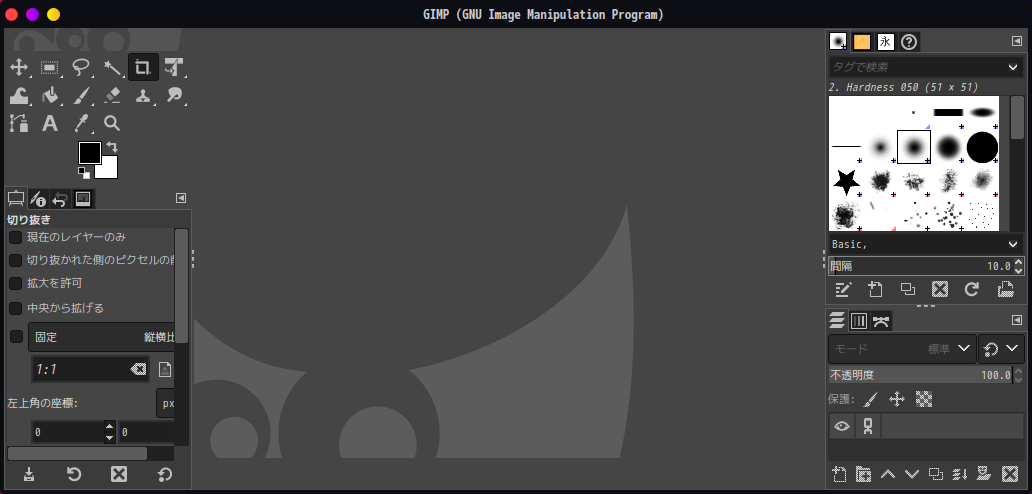Click the 1:1 aspect ratio input field

[80, 370]
